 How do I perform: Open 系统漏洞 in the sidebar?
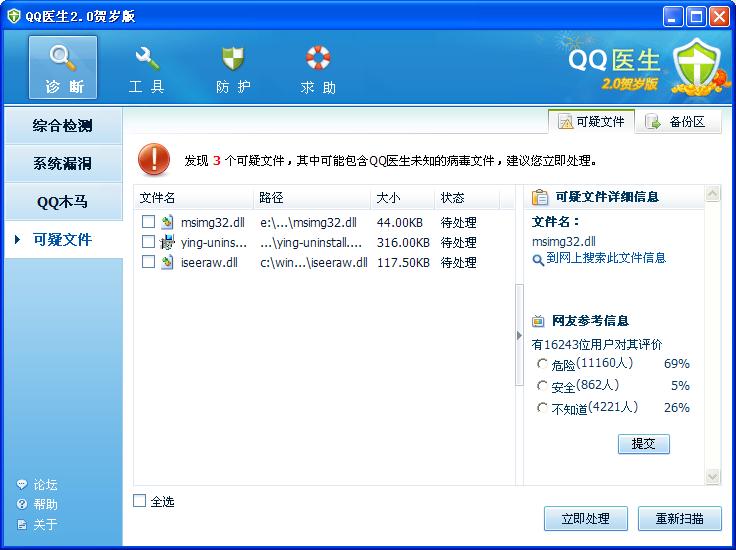pyautogui.click(x=63, y=164)
